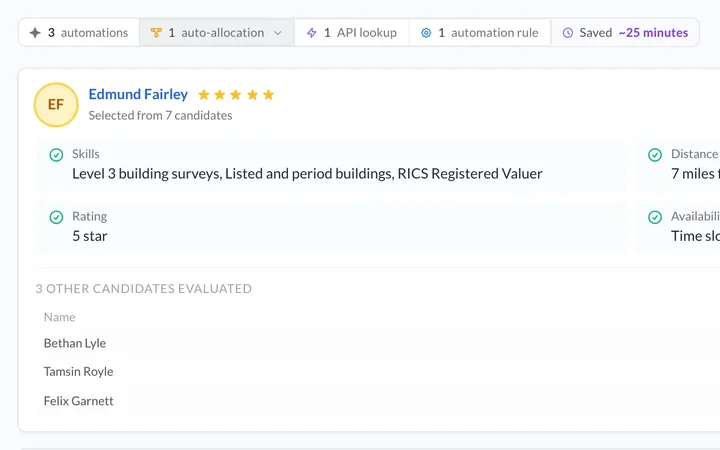Click the EF avatar circle

click(56, 105)
